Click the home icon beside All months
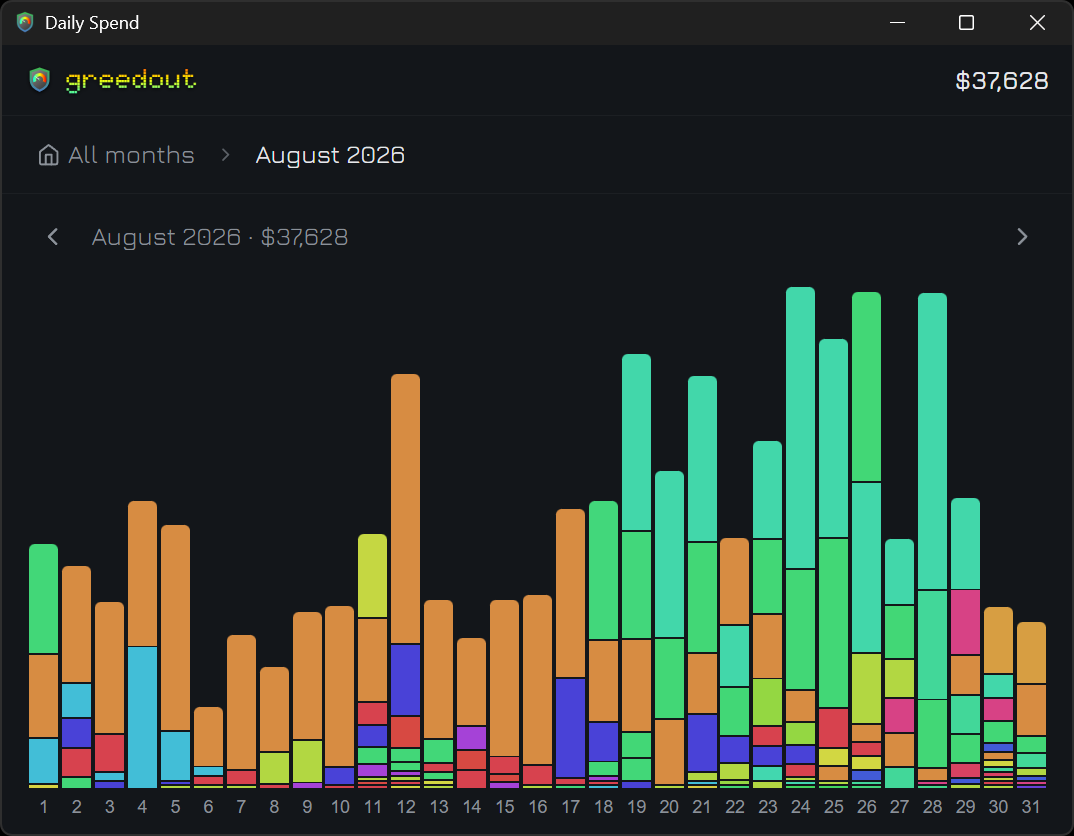This screenshot has width=1074, height=836. pos(48,155)
